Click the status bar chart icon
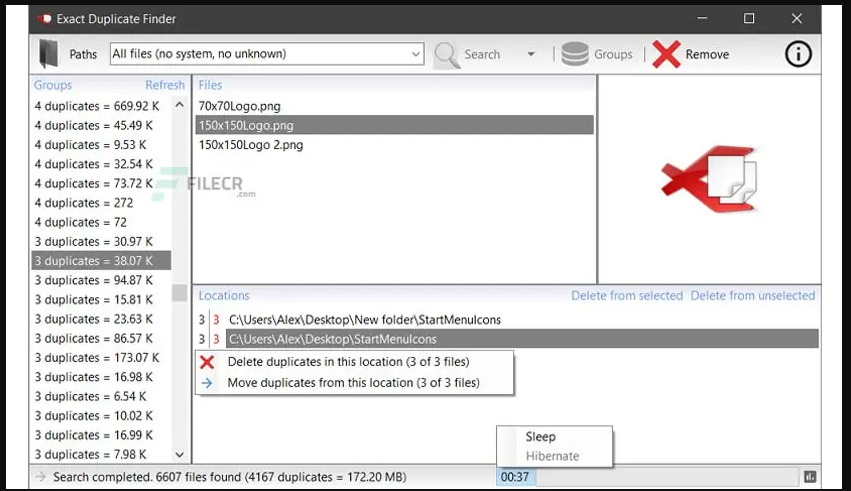Image resolution: width=851 pixels, height=491 pixels. (810, 477)
